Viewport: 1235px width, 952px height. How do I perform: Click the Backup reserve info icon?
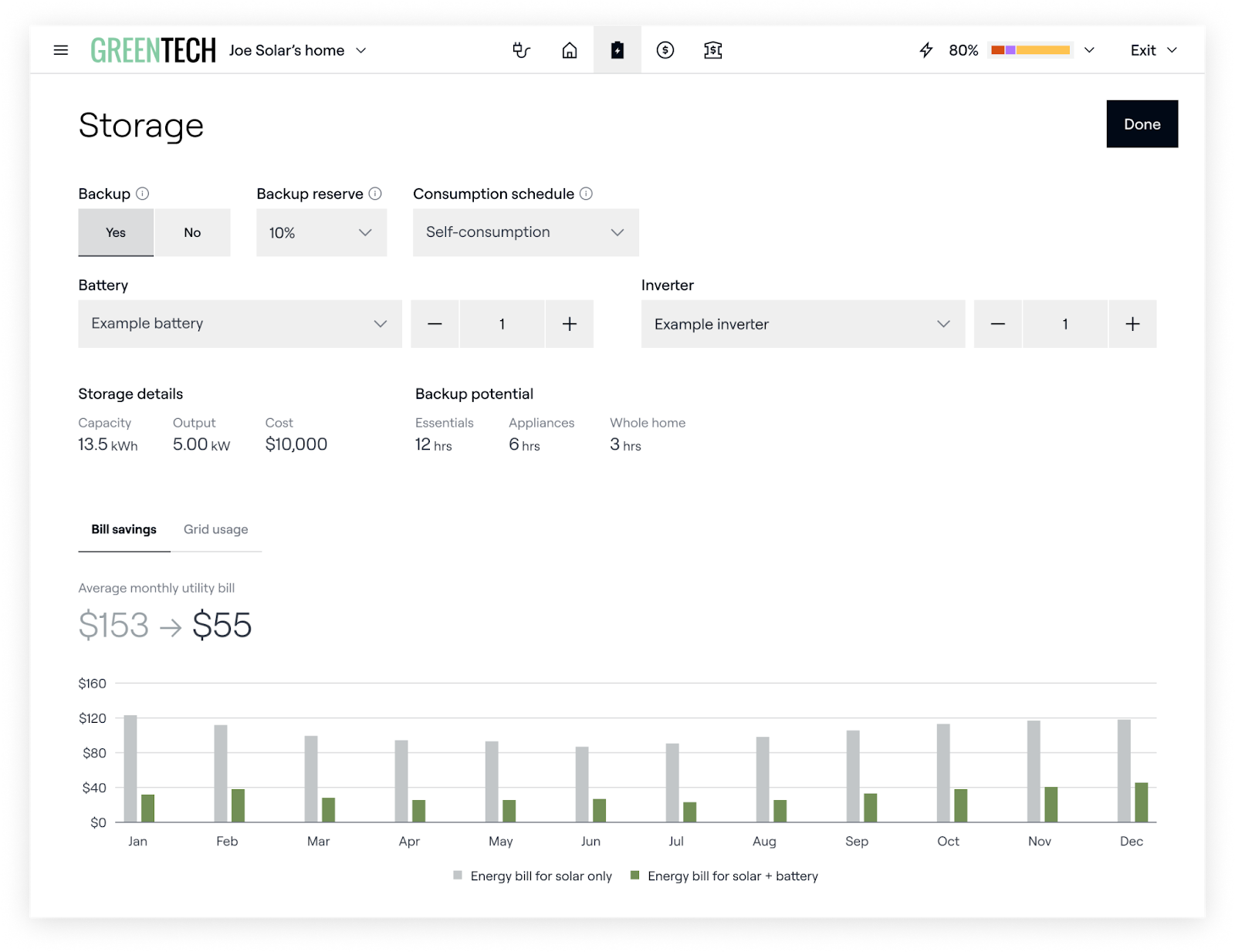(376, 194)
